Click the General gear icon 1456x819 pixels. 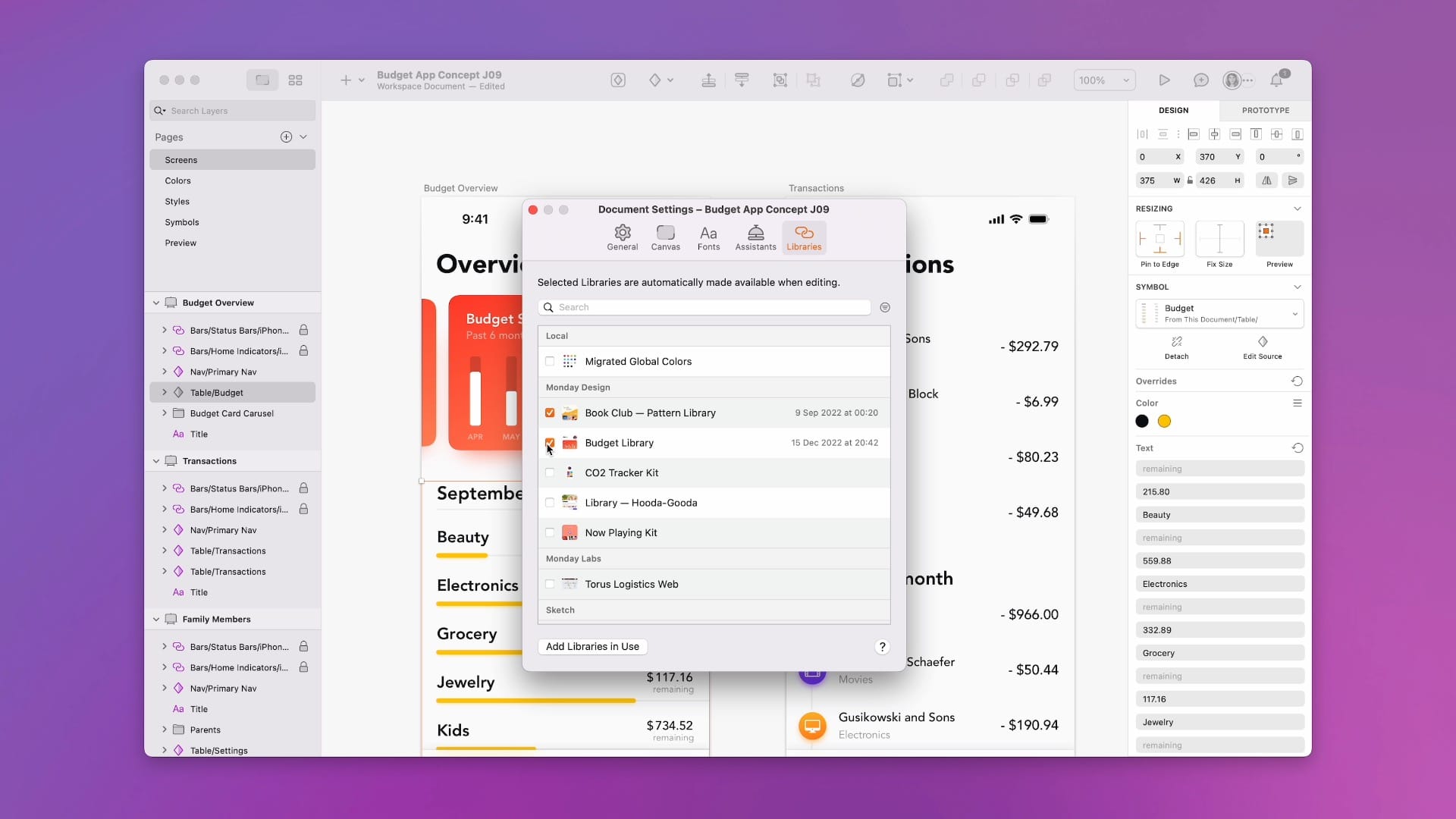(622, 233)
